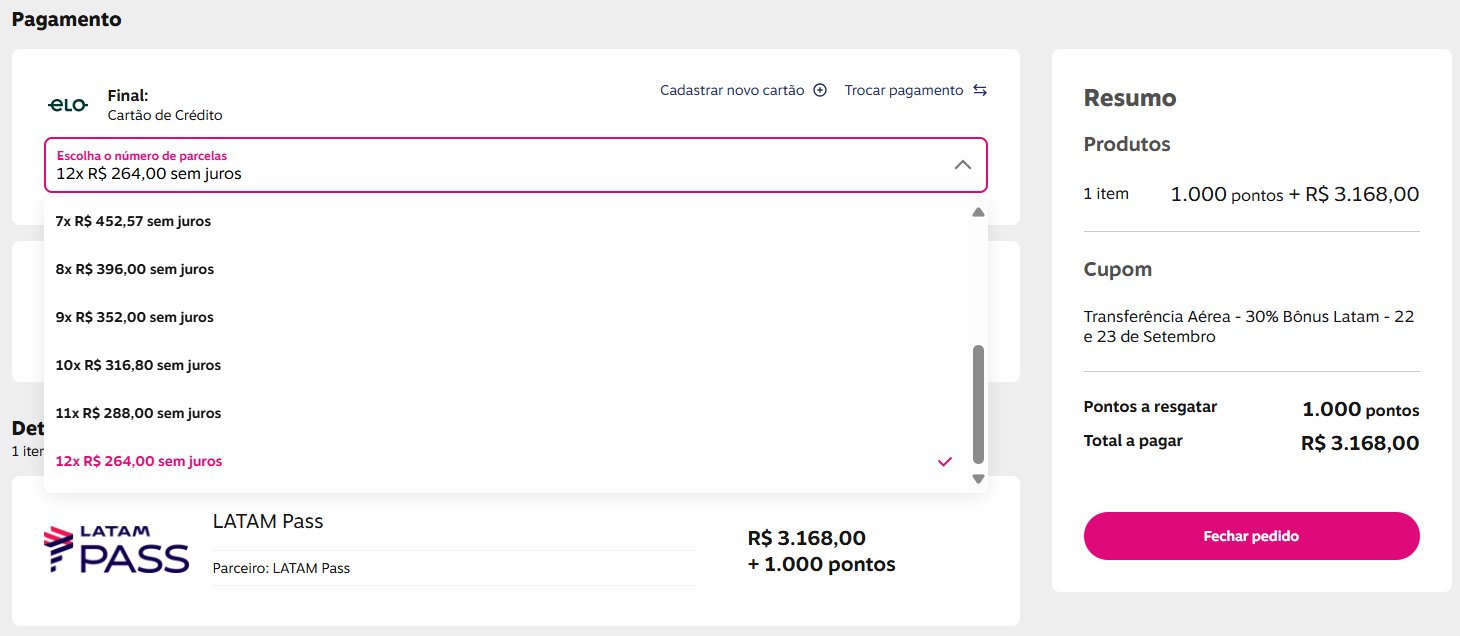Select 8x R$ 396,00 sem juros
The height and width of the screenshot is (636, 1460).
pos(507,269)
